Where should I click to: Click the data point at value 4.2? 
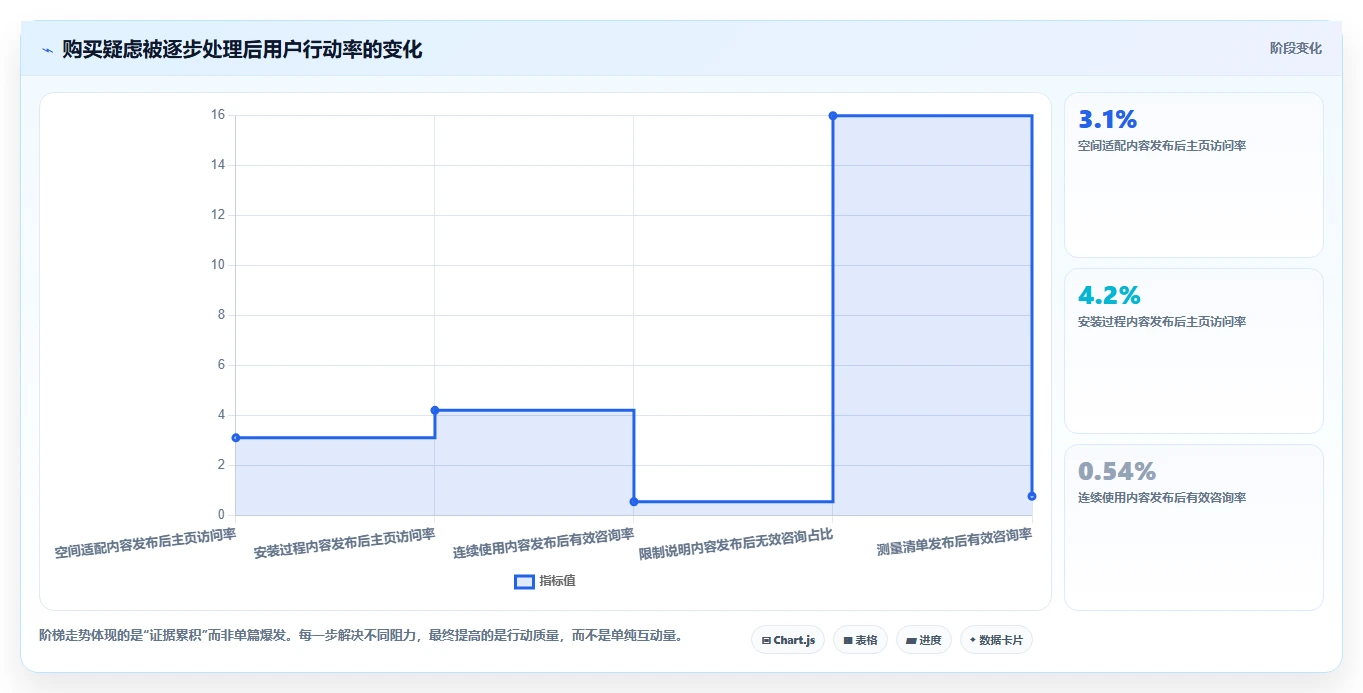click(435, 410)
